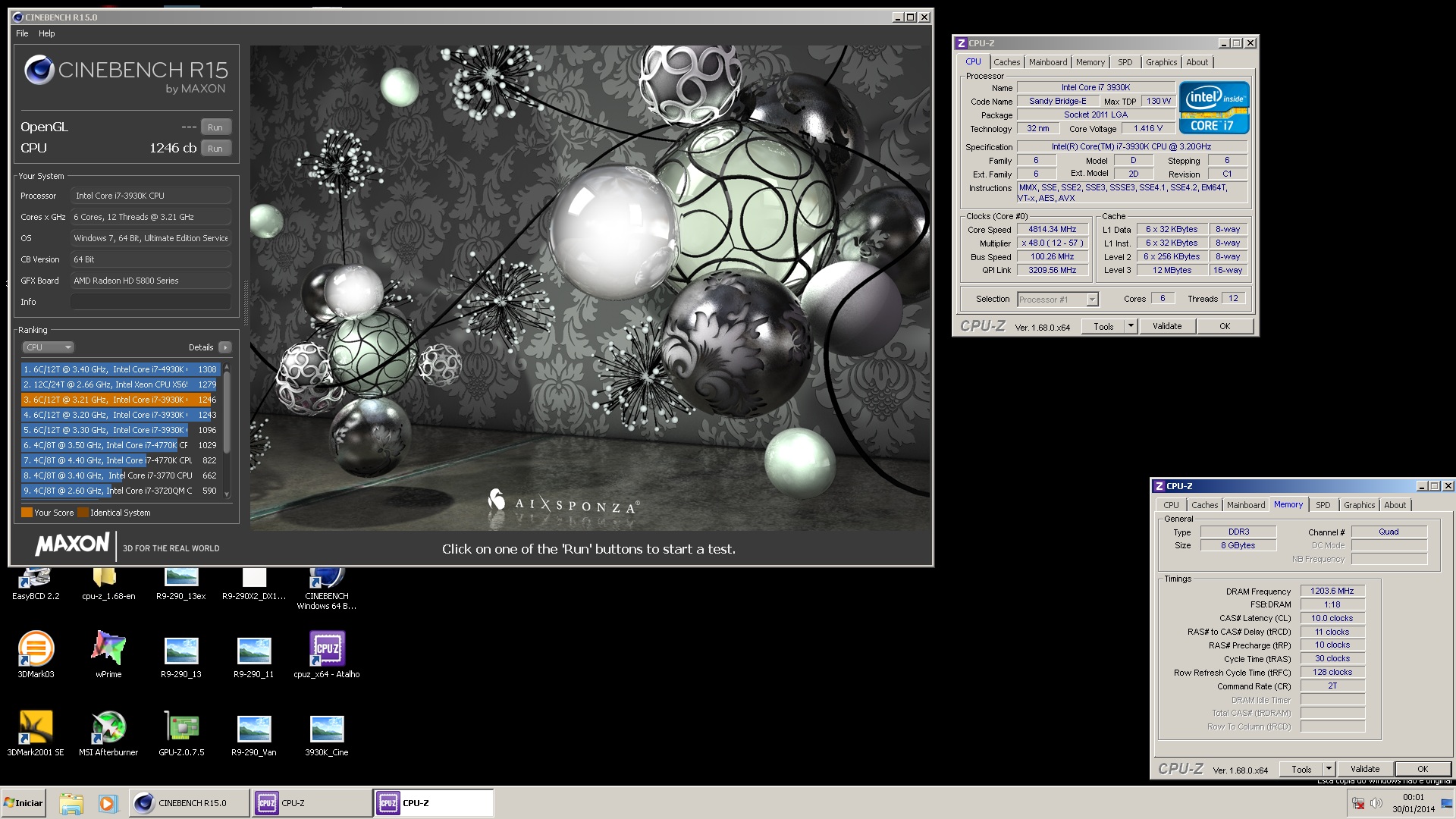Open the Processor #1 selection dropdown

[x=1057, y=300]
